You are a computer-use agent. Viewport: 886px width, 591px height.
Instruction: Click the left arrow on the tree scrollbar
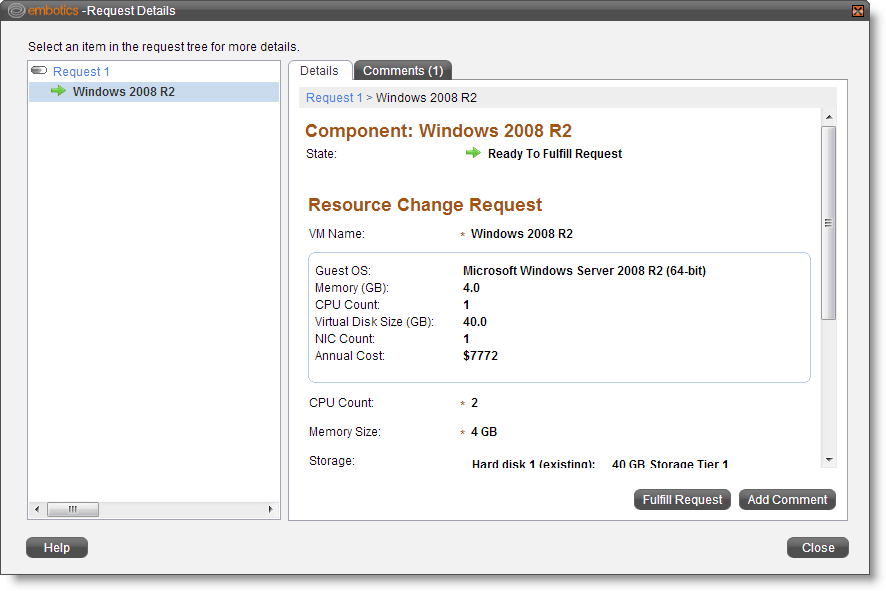coord(36,509)
